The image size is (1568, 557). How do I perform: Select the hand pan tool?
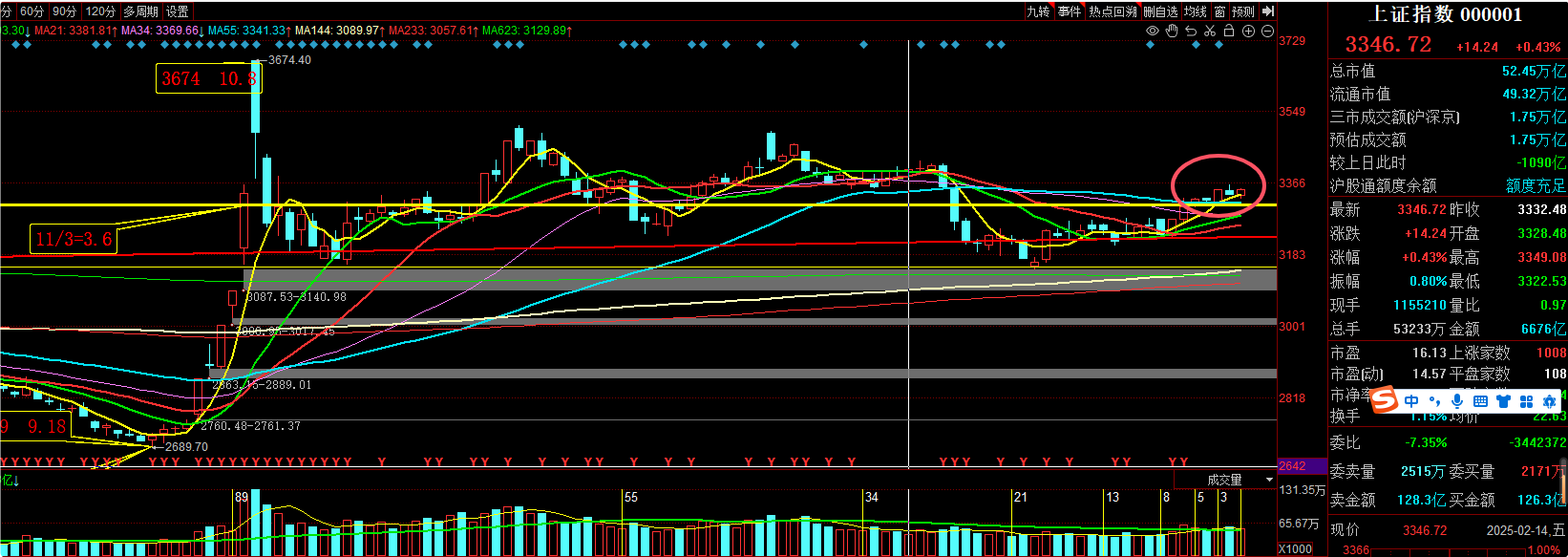coord(1172,31)
